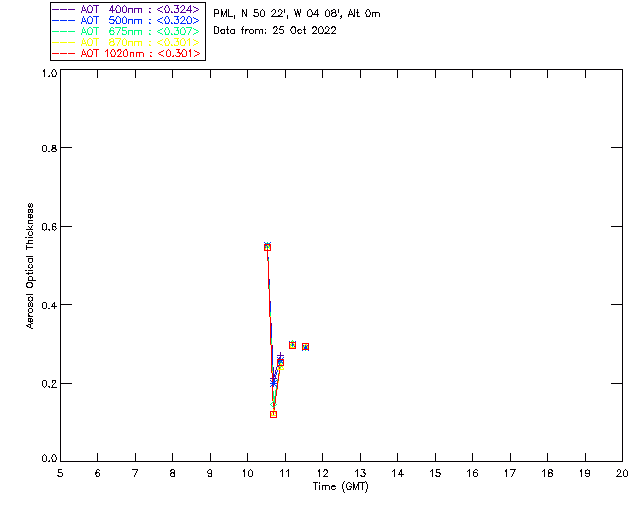Click the PML station location header text
Image resolution: width=640 pixels, height=512 pixels.
pos(297,13)
